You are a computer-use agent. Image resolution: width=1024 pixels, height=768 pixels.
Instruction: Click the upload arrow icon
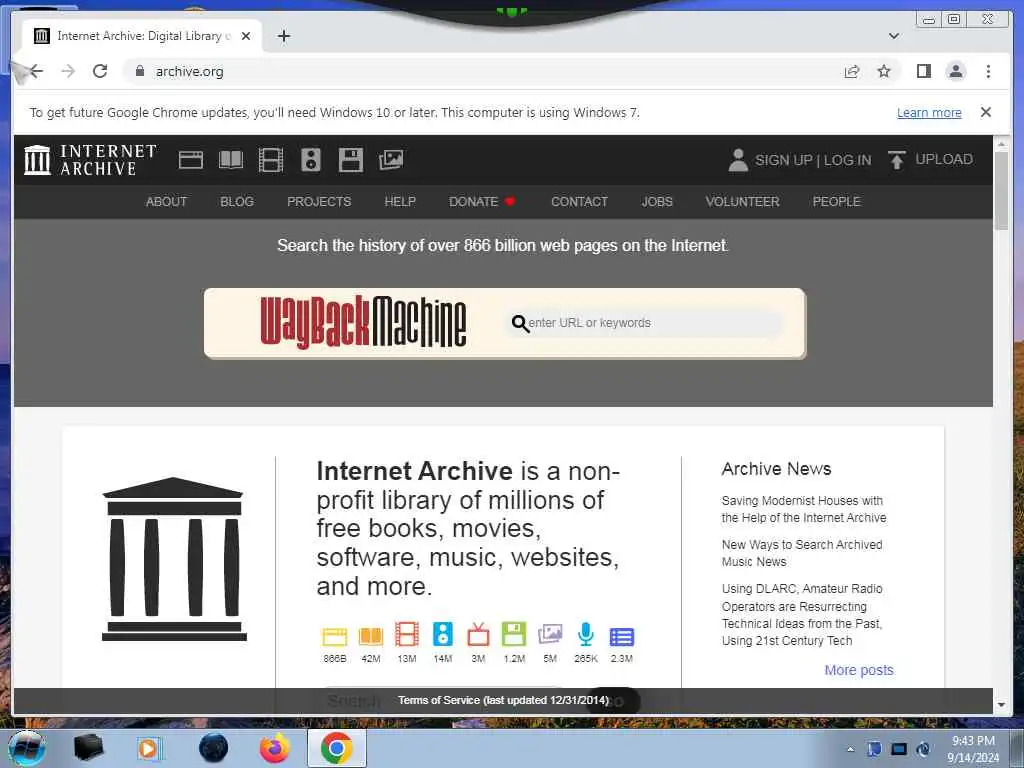[x=897, y=160]
